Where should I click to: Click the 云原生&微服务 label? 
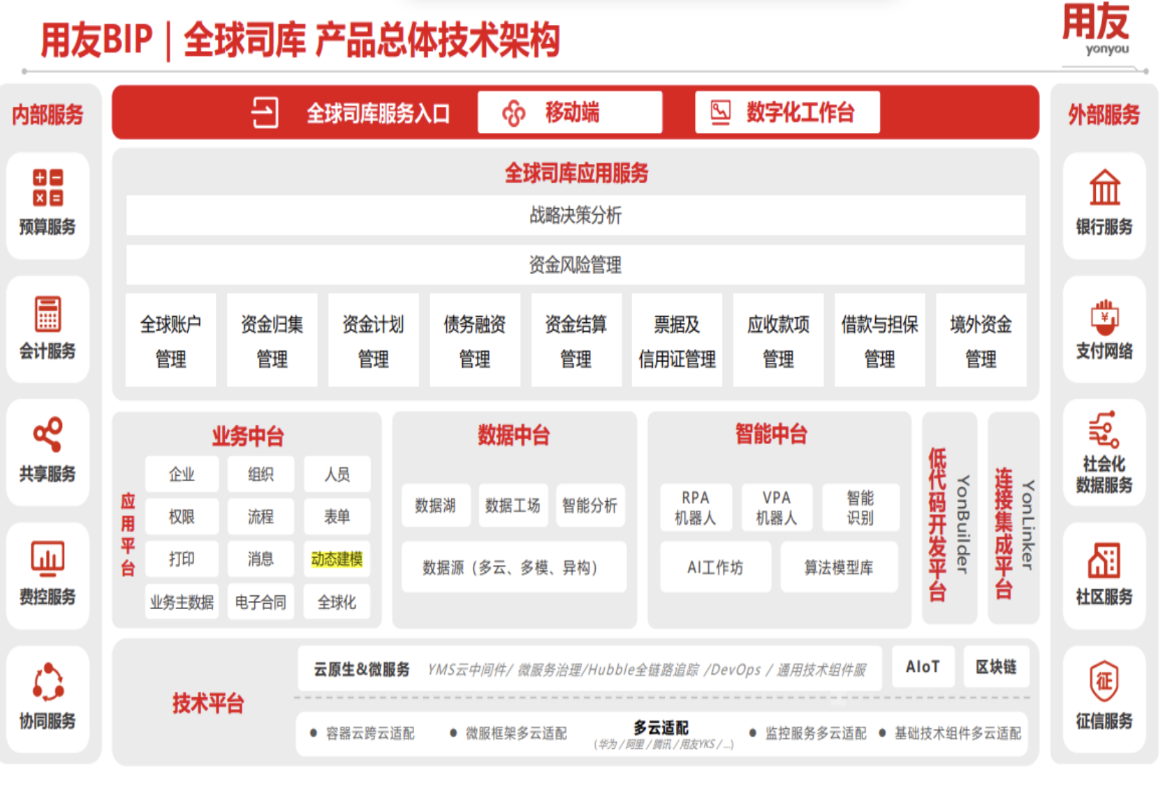pyautogui.click(x=361, y=669)
